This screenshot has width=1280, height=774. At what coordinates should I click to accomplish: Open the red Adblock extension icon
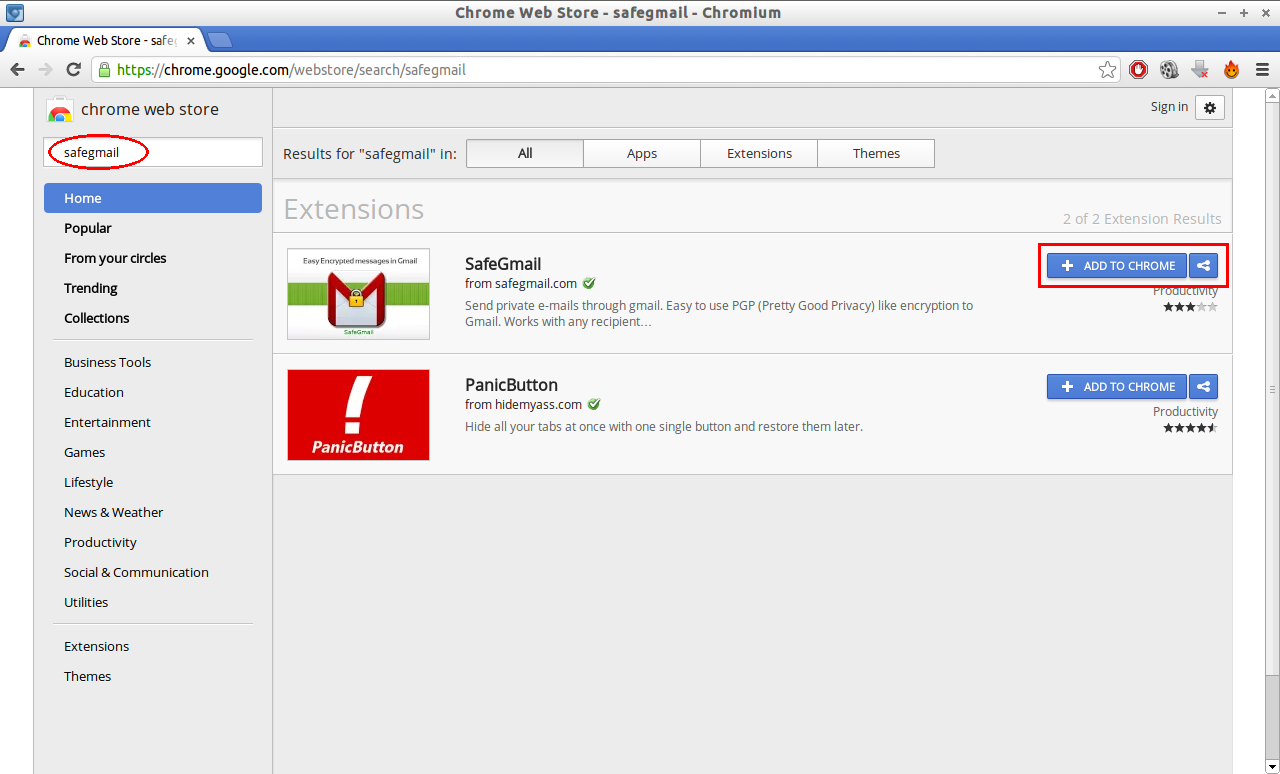[x=1138, y=70]
